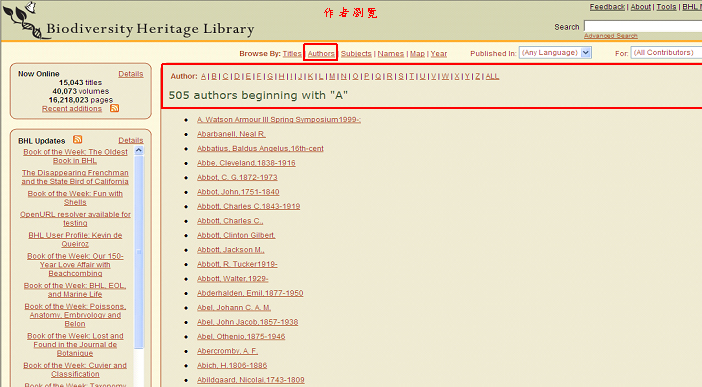Screen dimensions: 702x387
Task: Open author Abderhalden, Emil 1877-1950
Action: (250, 293)
